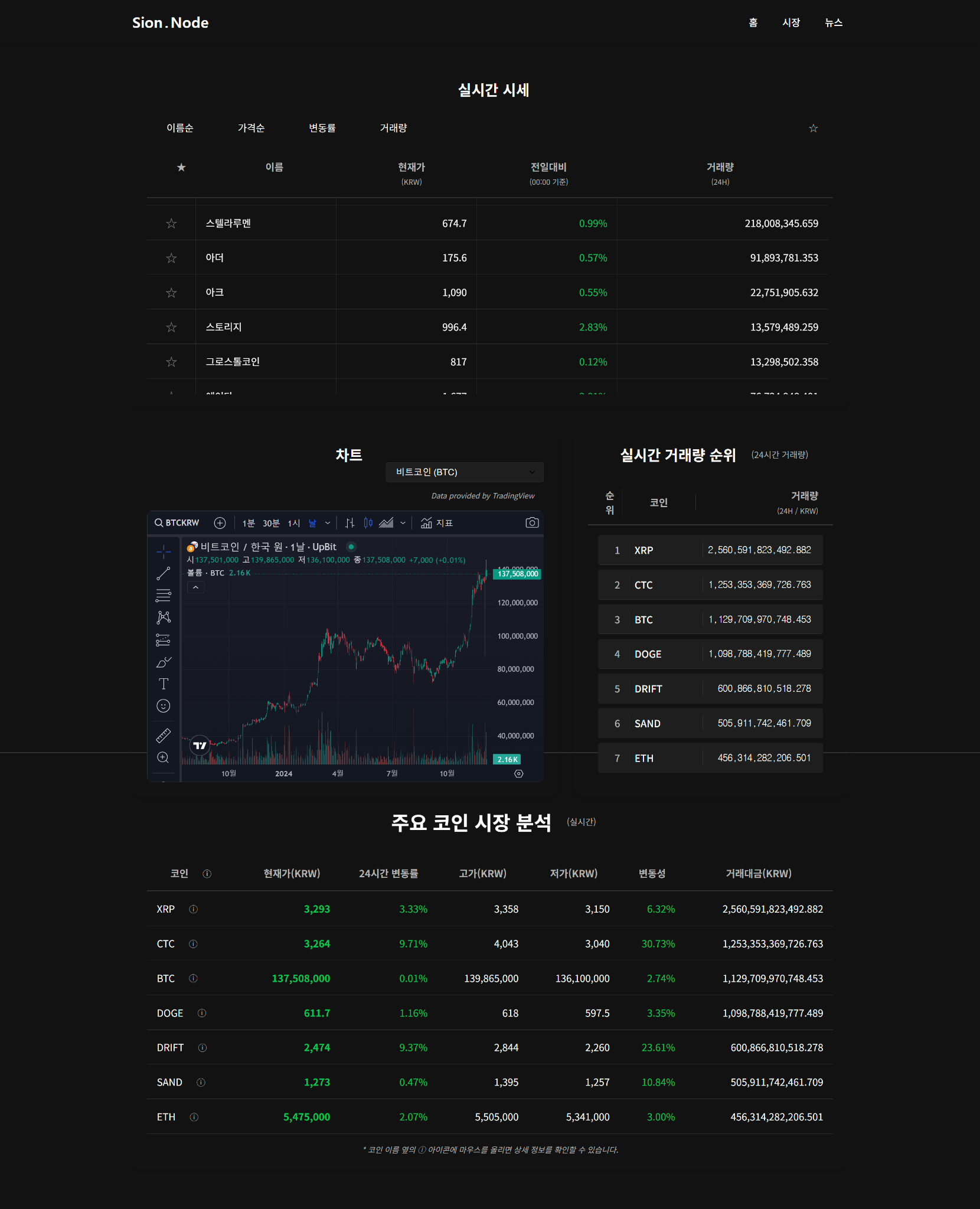Expand the time interval dropdown arrow
980x1209 pixels.
tap(328, 523)
